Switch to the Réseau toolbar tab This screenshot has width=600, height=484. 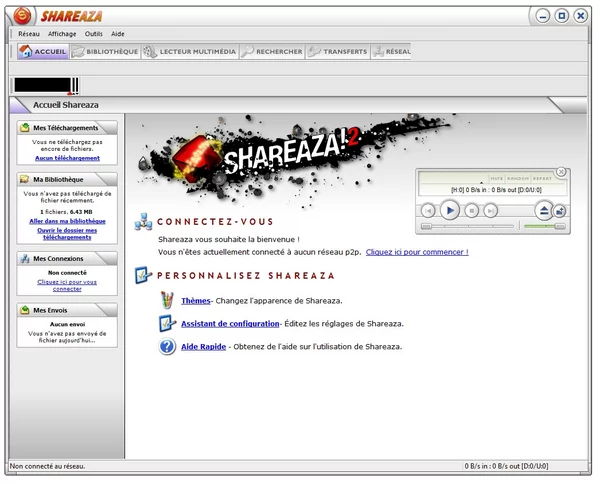click(x=391, y=51)
